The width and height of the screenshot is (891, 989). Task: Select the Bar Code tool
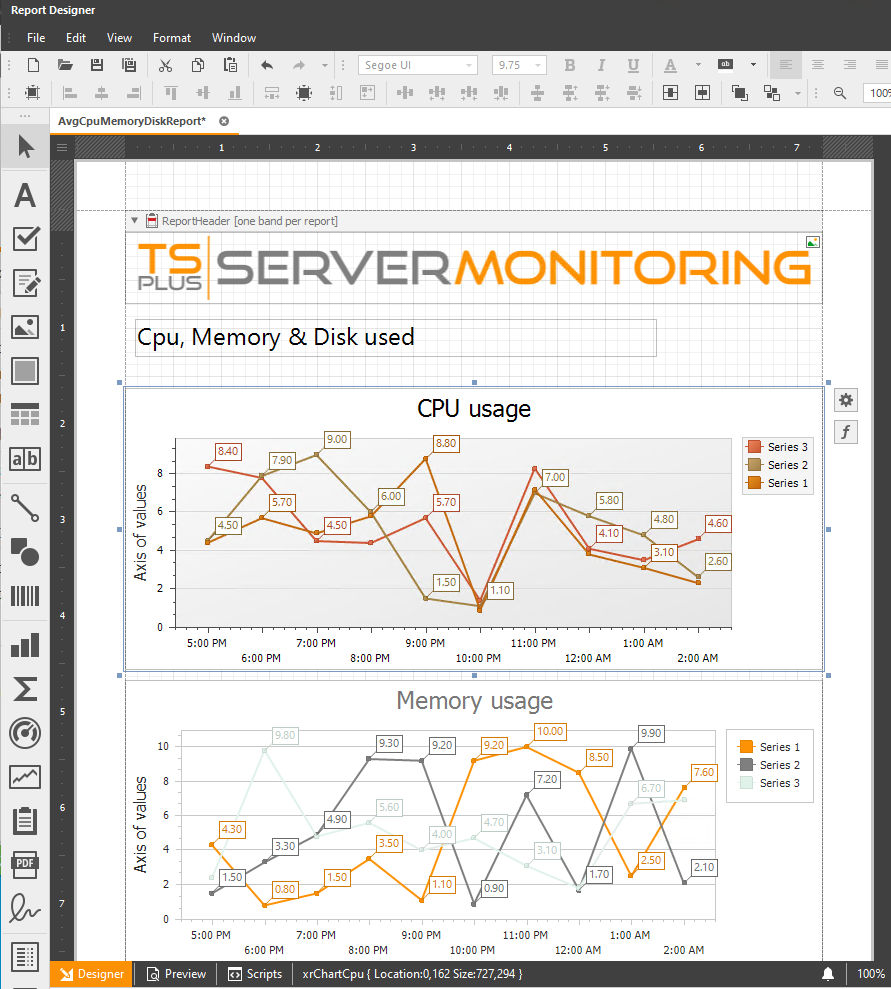tap(25, 595)
